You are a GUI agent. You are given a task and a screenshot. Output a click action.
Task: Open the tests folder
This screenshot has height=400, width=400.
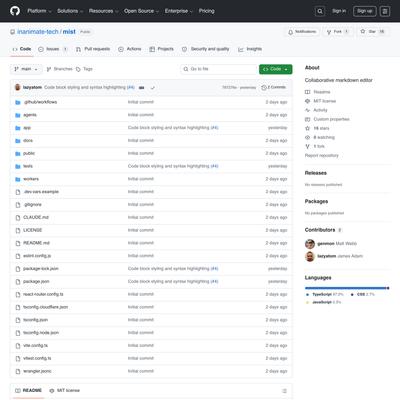(28, 166)
